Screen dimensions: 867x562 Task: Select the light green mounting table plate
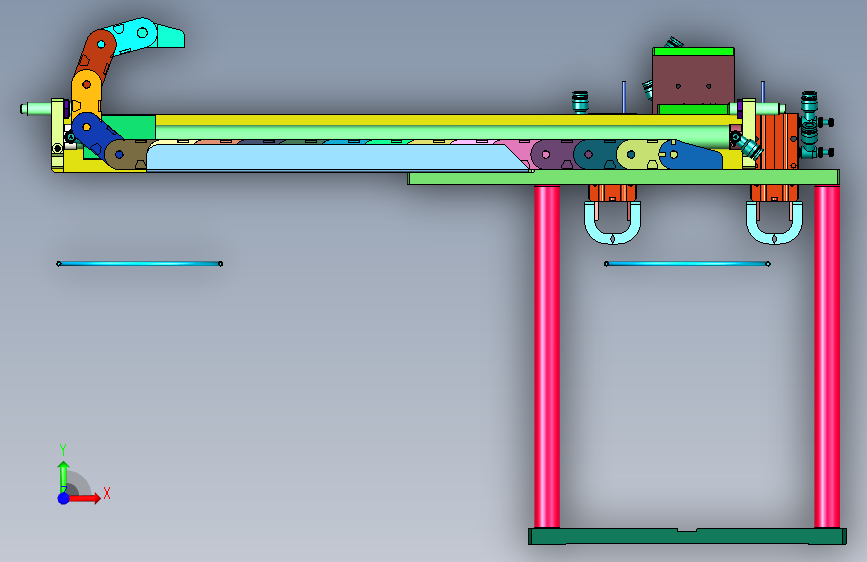(623, 178)
